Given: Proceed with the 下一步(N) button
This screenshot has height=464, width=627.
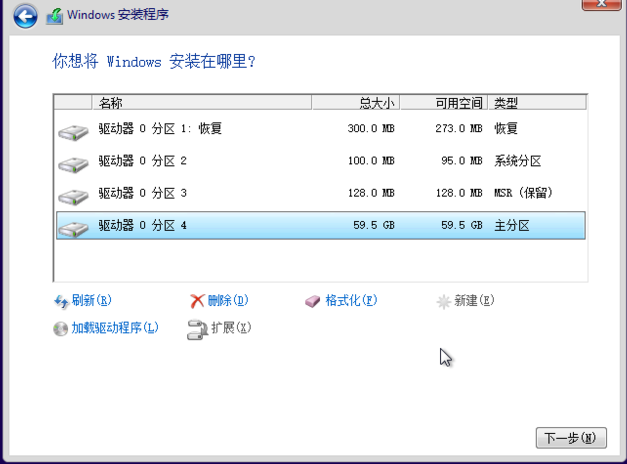Looking at the screenshot, I should [571, 438].
